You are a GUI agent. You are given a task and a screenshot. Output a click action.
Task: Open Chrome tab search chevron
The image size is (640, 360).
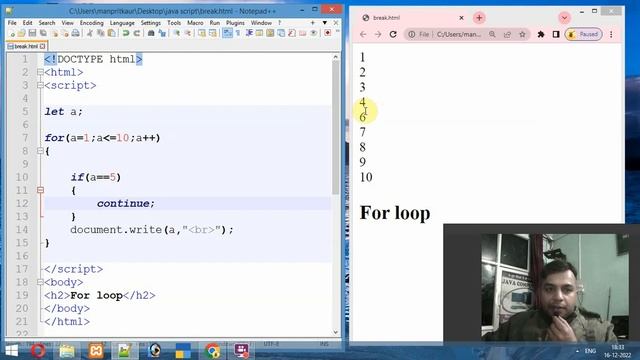(x=564, y=18)
